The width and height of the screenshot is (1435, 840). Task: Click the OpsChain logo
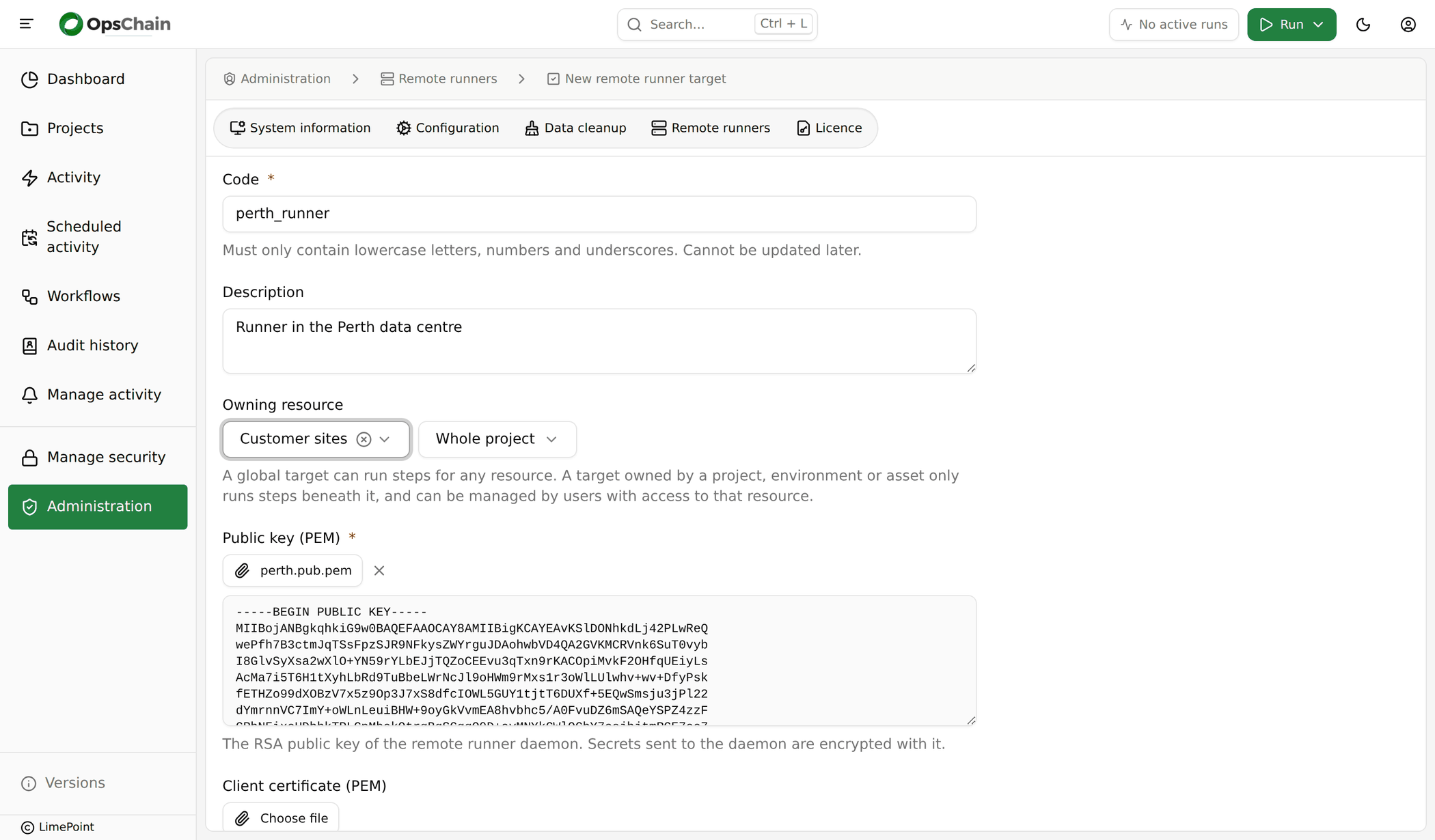click(115, 25)
